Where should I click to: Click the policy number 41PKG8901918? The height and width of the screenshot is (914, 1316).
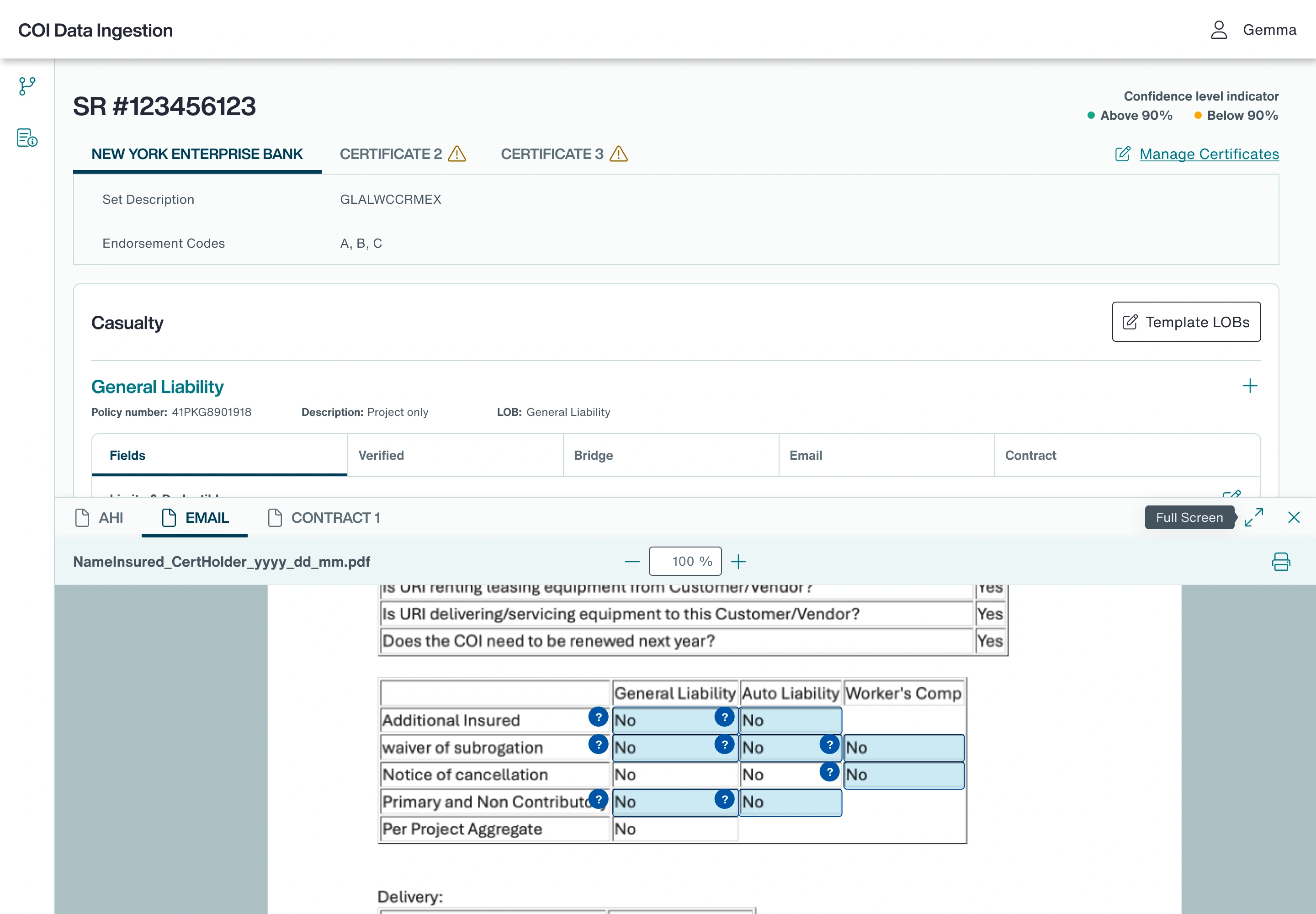pos(211,412)
